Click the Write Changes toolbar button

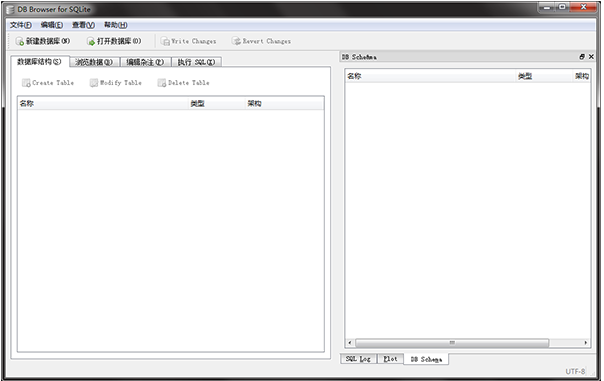click(x=188, y=41)
